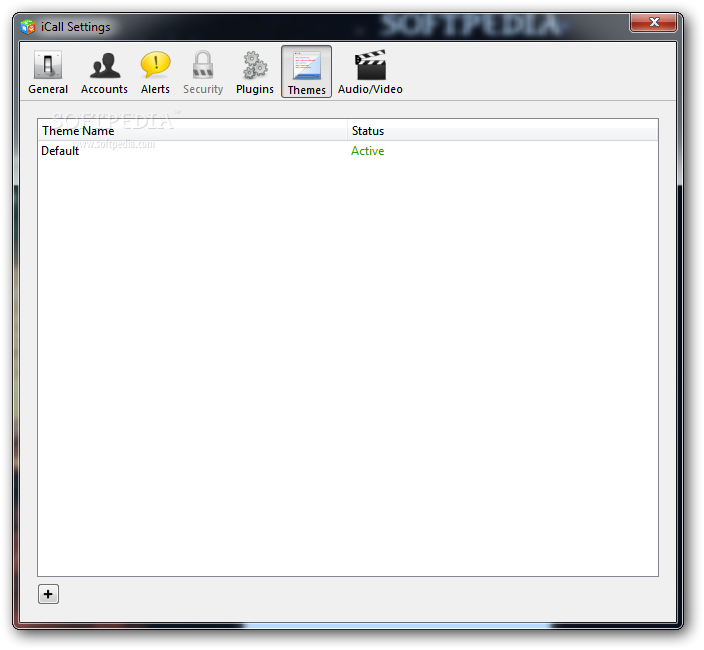Click the iCall app icon in title bar
The image size is (704, 650).
pos(28,27)
